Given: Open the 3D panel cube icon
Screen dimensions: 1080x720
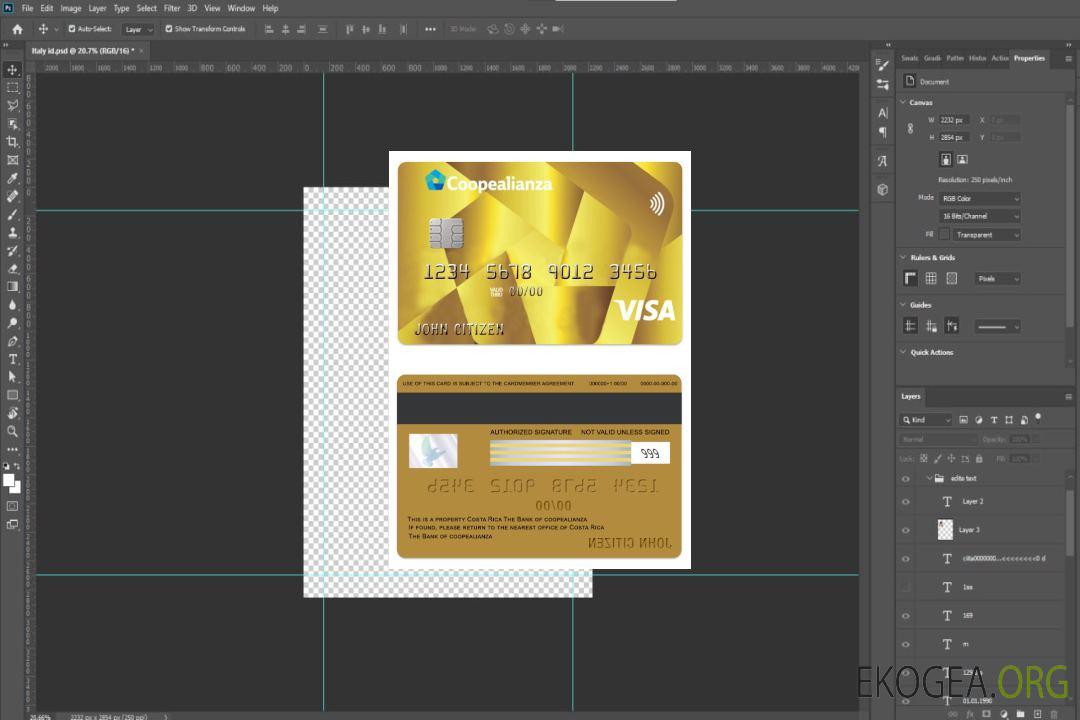Looking at the screenshot, I should click(883, 189).
